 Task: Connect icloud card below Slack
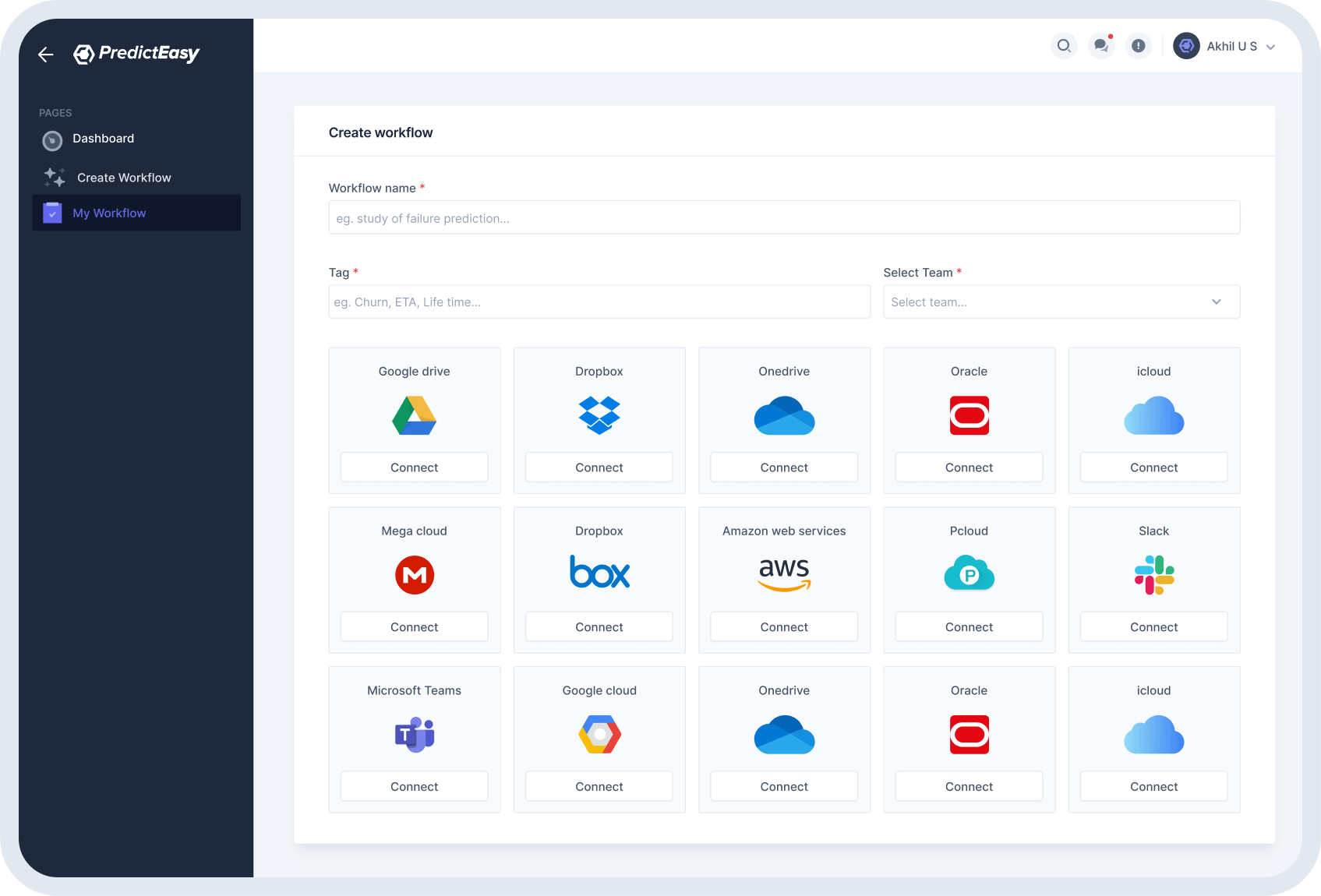(x=1154, y=787)
